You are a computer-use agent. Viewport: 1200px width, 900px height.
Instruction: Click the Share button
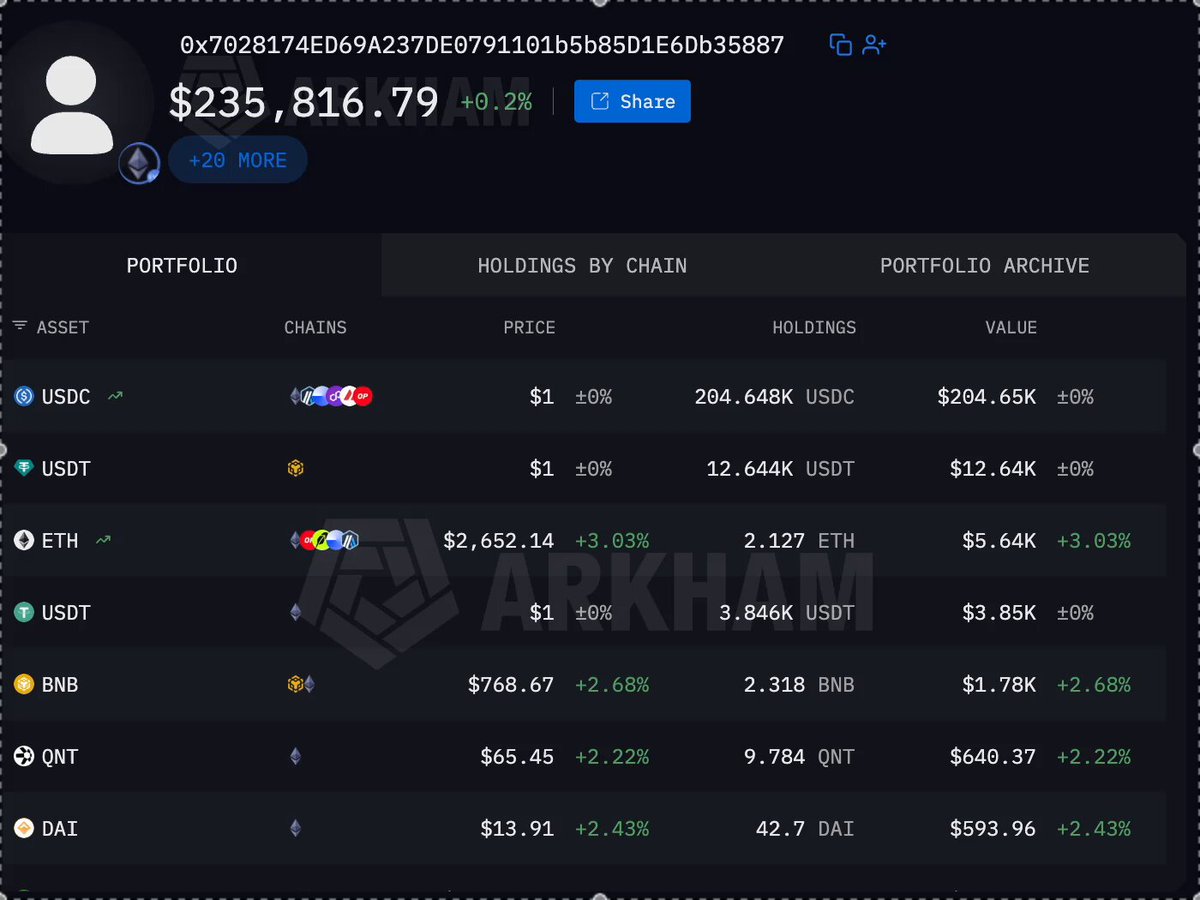coord(632,101)
